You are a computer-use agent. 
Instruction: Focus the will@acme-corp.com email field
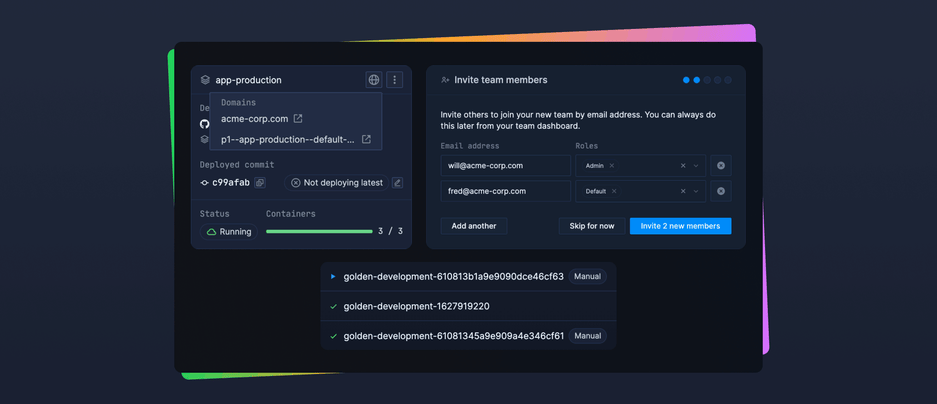pos(506,166)
